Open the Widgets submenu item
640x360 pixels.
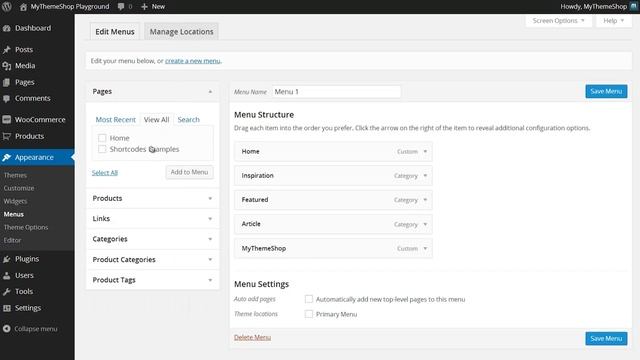point(15,201)
